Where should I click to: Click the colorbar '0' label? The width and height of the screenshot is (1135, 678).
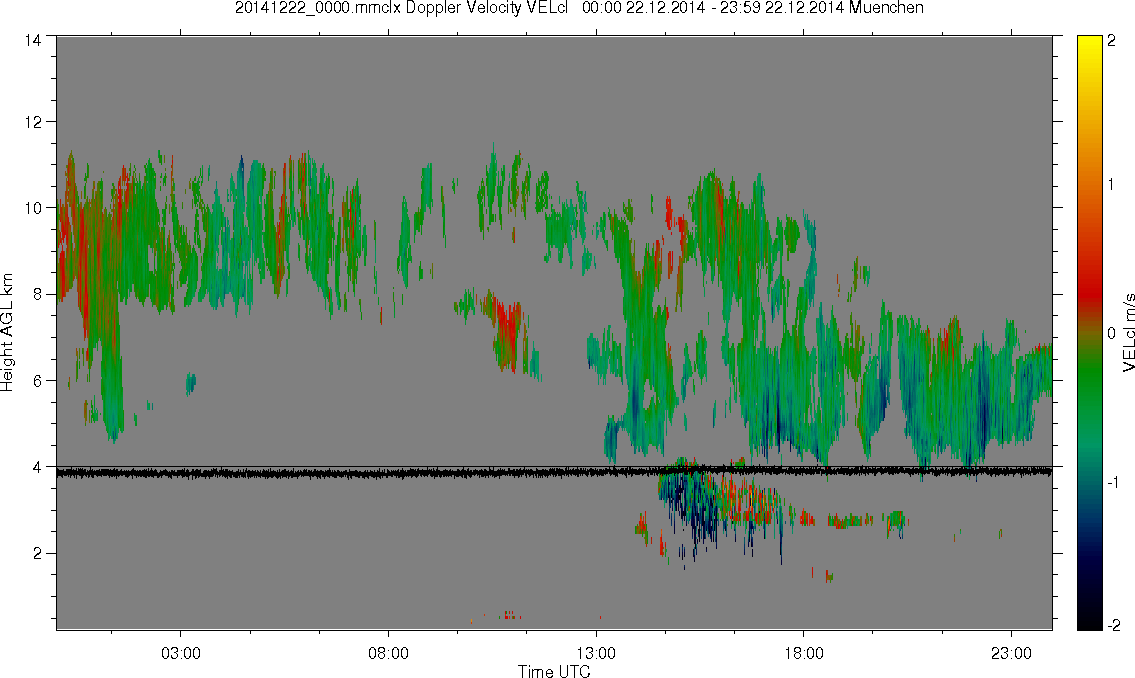(1112, 334)
